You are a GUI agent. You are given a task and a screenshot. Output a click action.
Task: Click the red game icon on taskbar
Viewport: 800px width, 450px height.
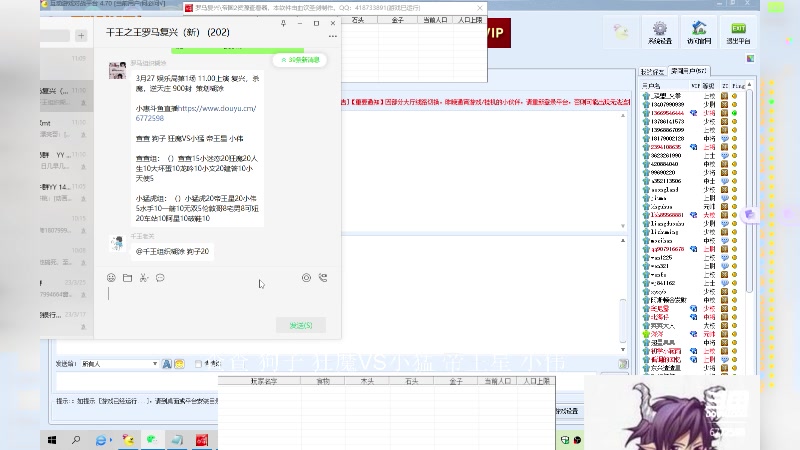[x=202, y=440]
